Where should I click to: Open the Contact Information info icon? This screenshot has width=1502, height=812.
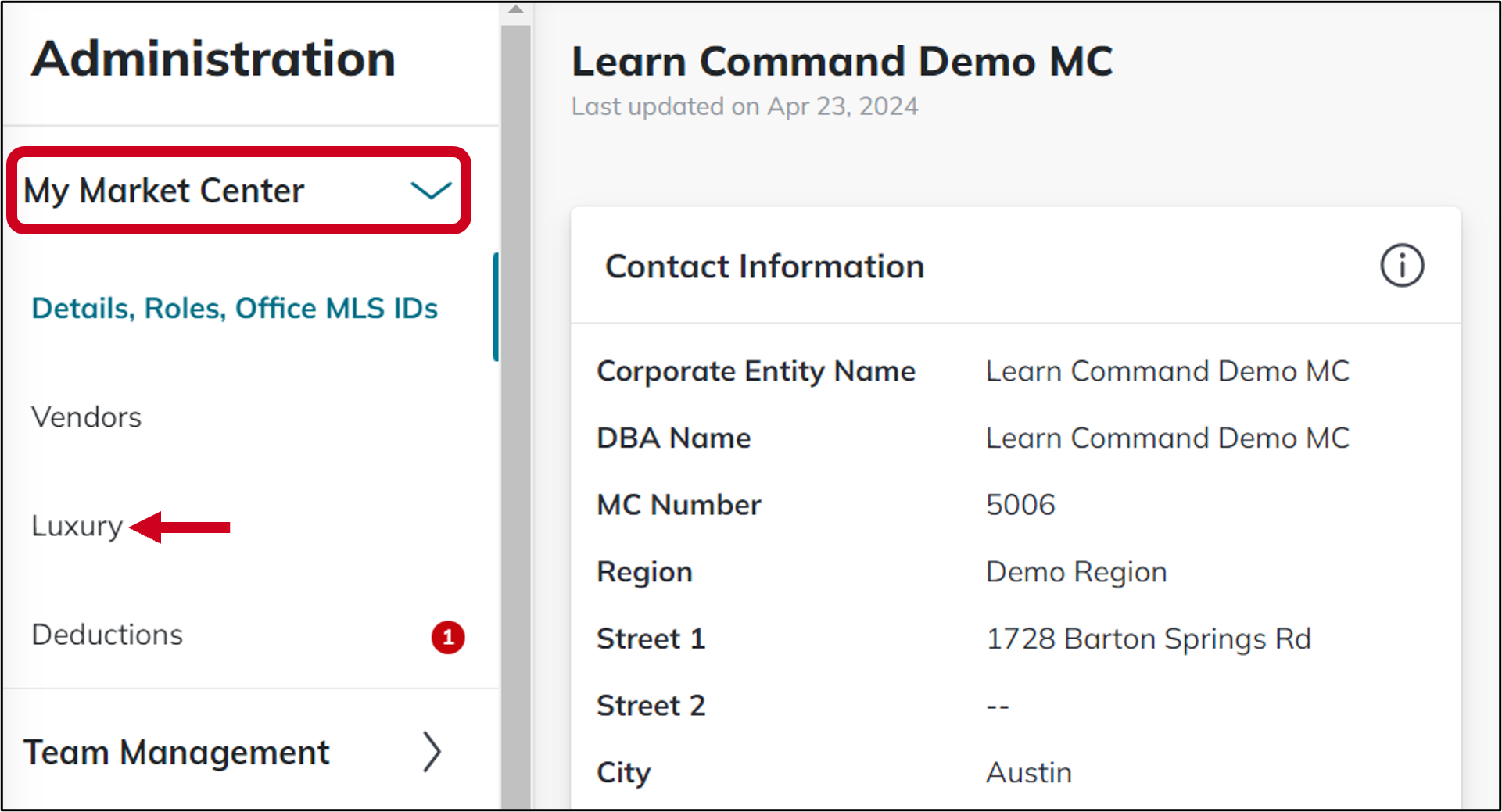coord(1402,266)
